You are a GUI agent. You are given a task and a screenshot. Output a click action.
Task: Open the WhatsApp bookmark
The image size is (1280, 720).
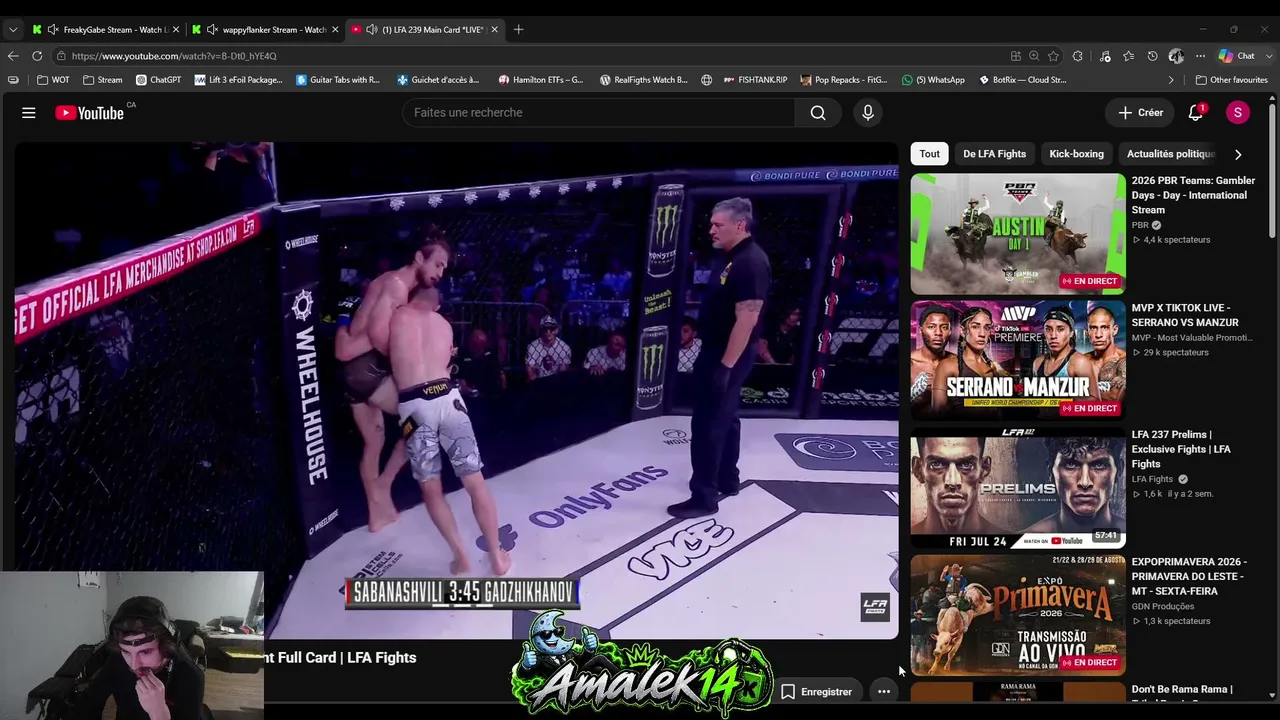pyautogui.click(x=933, y=80)
